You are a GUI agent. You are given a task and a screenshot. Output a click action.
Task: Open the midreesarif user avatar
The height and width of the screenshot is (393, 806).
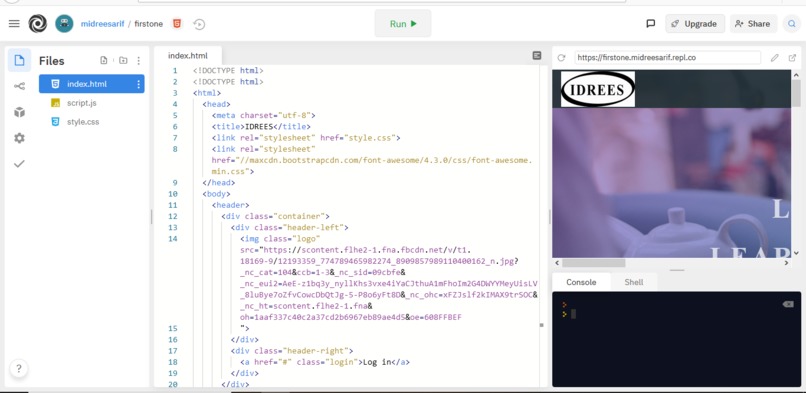click(x=64, y=24)
